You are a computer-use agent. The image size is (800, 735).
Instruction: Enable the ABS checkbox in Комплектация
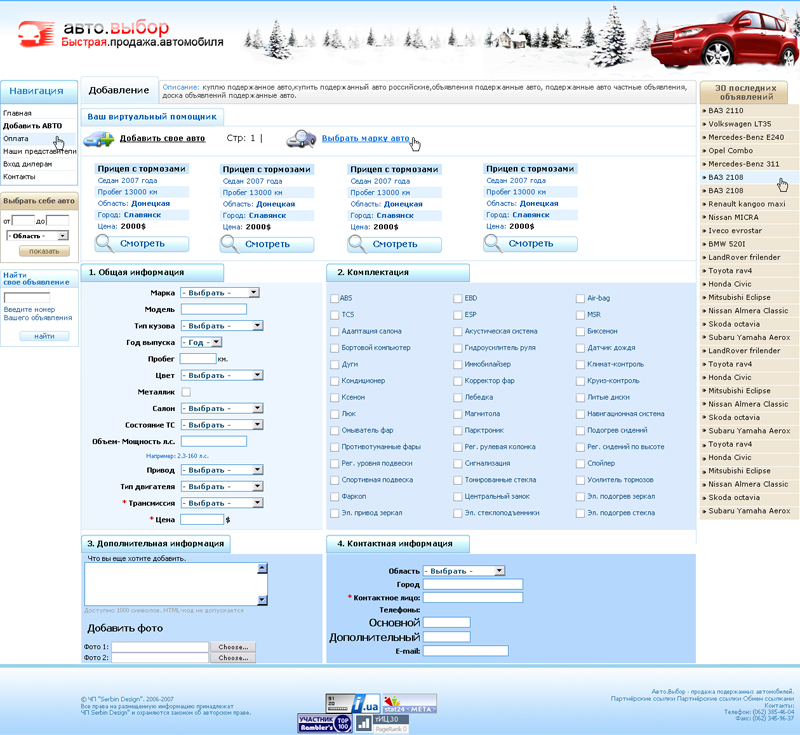tap(334, 298)
